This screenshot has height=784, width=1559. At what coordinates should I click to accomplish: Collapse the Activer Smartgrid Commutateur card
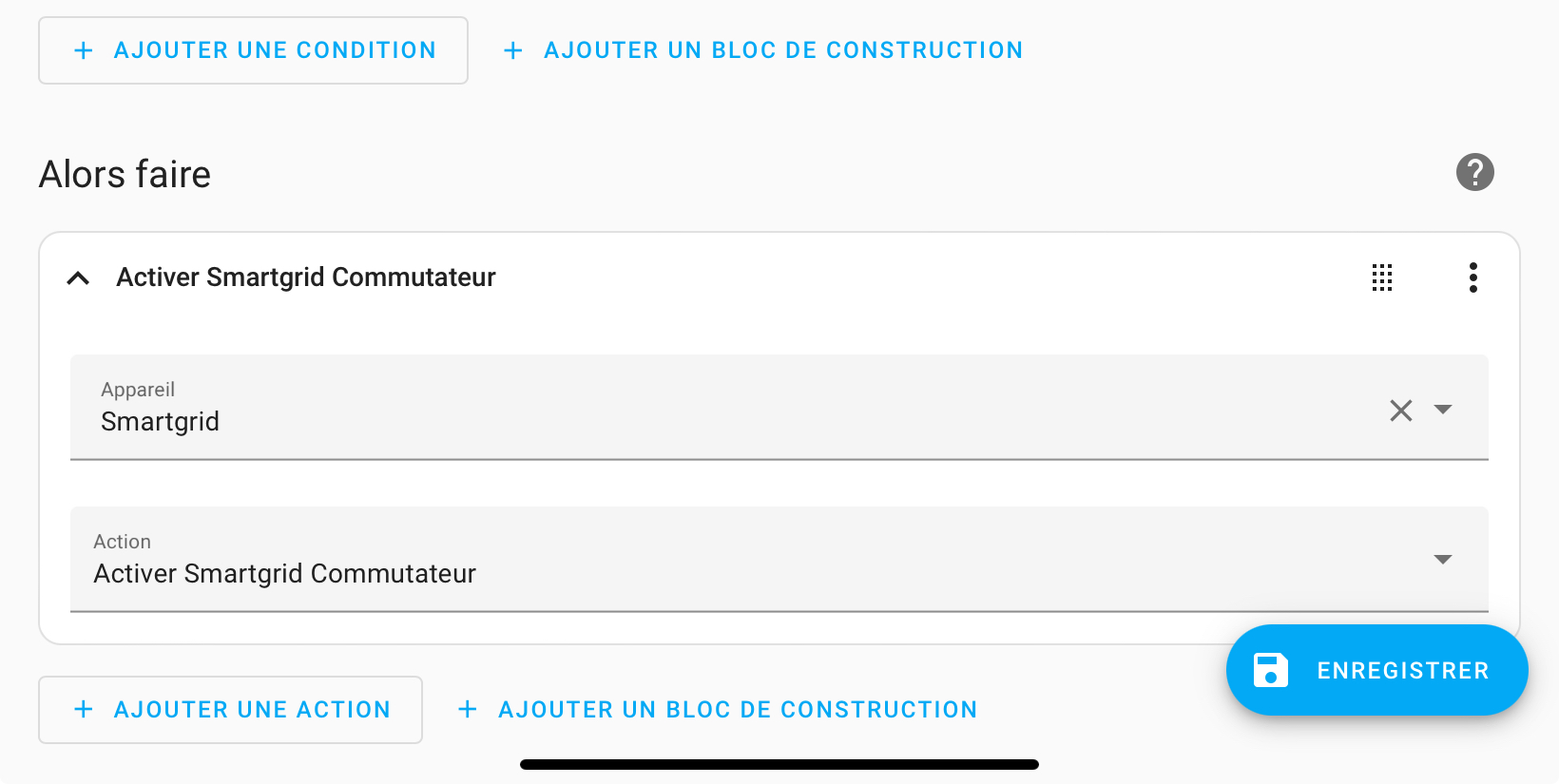coord(78,277)
